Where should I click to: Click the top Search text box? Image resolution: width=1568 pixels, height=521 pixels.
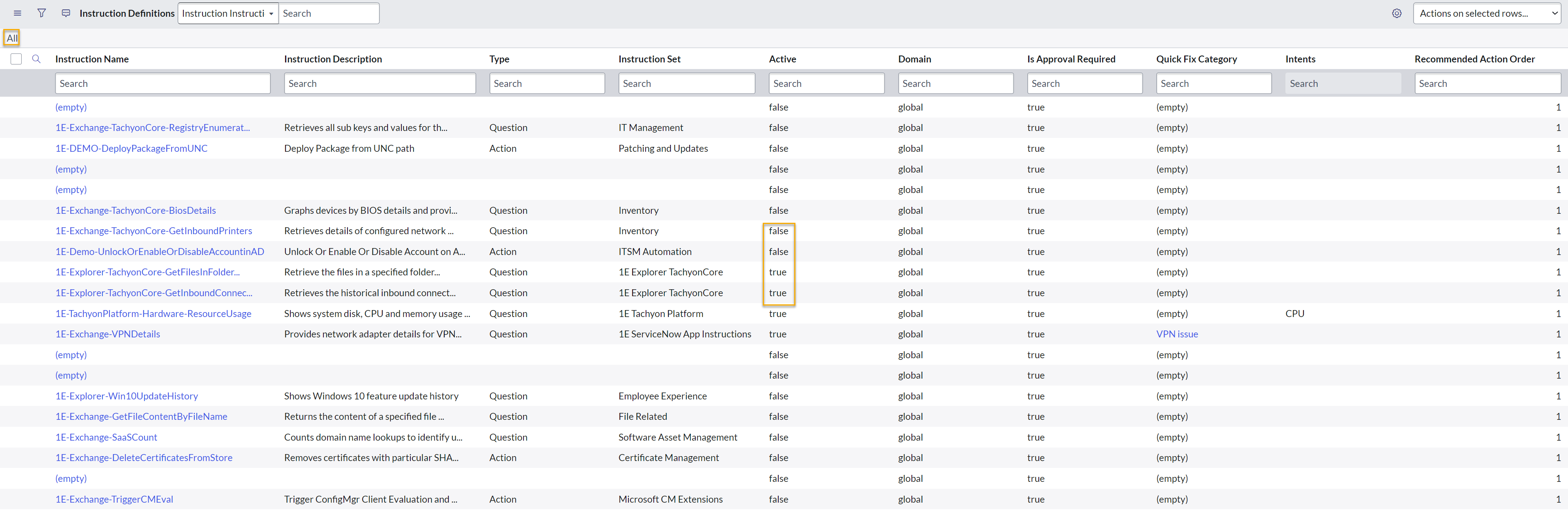(329, 13)
